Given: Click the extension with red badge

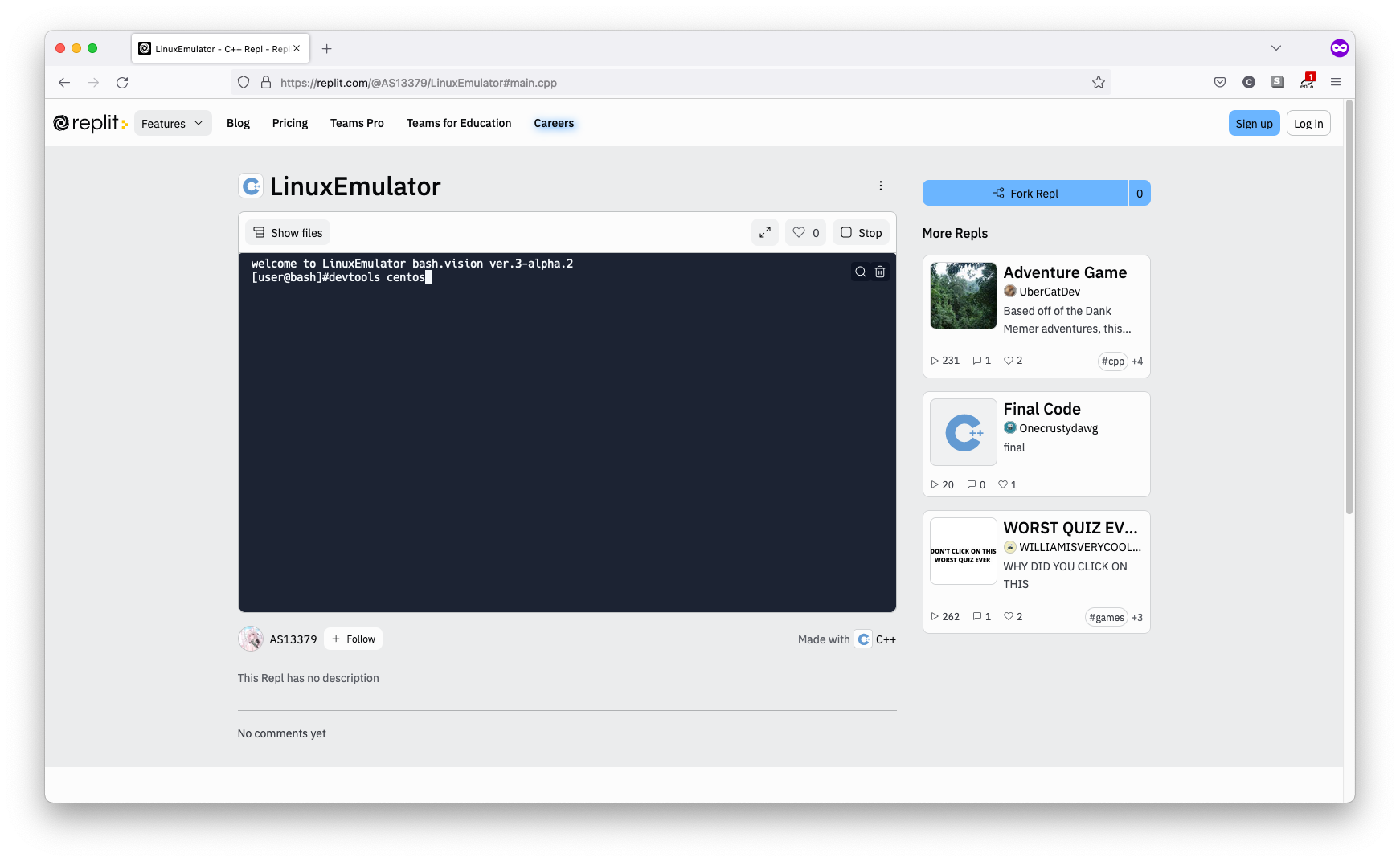Looking at the screenshot, I should 1308,82.
